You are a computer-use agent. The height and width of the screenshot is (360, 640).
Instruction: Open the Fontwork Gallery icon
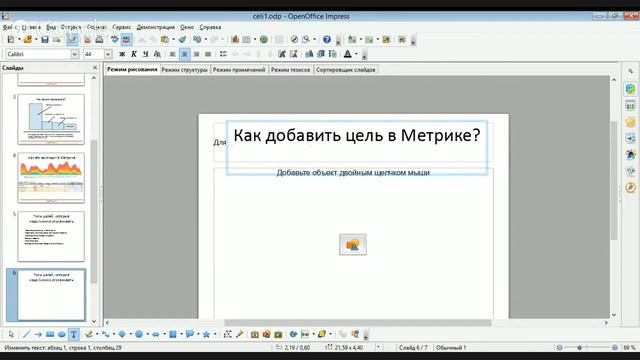255,335
